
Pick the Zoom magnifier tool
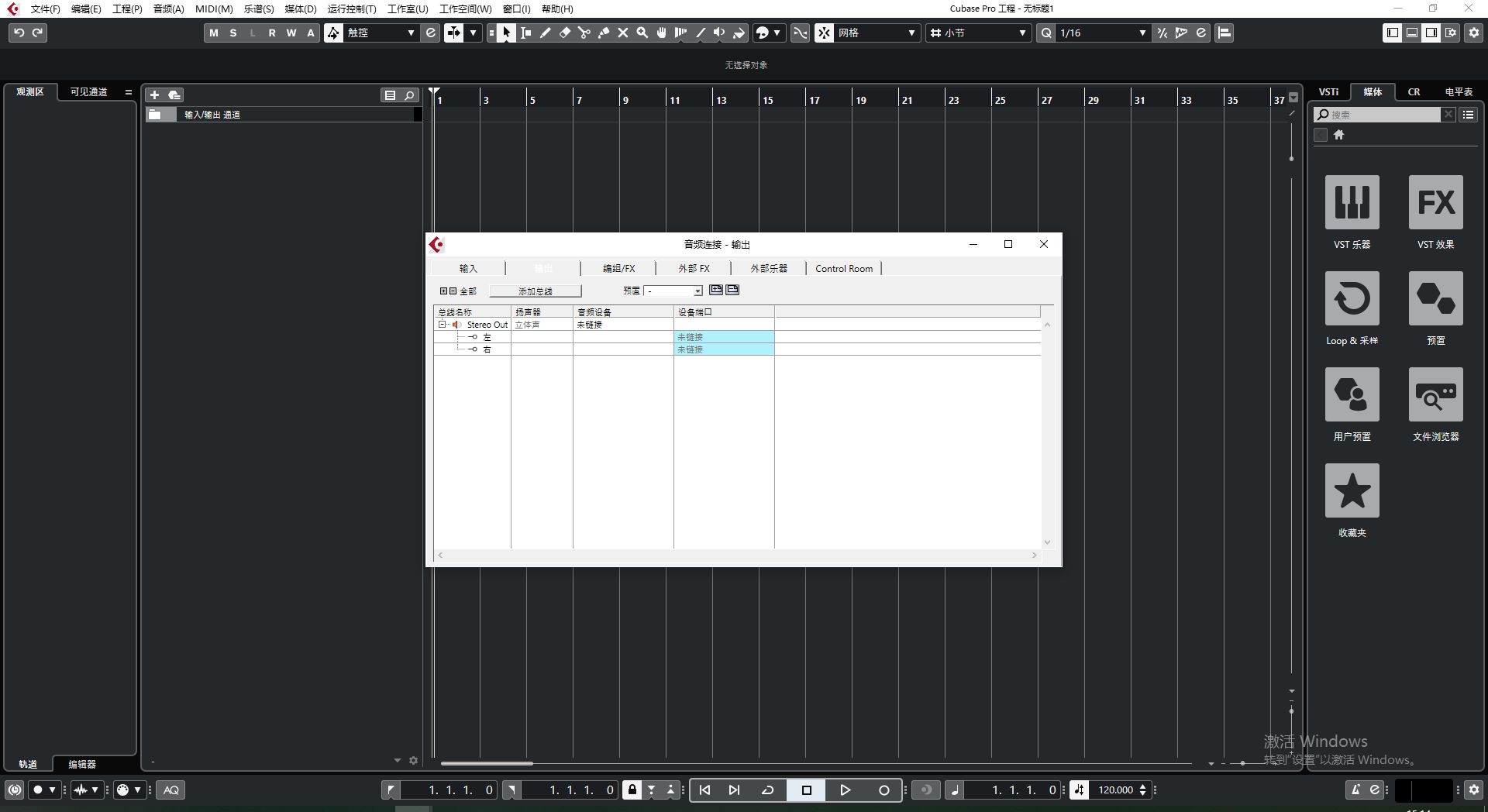(x=642, y=33)
